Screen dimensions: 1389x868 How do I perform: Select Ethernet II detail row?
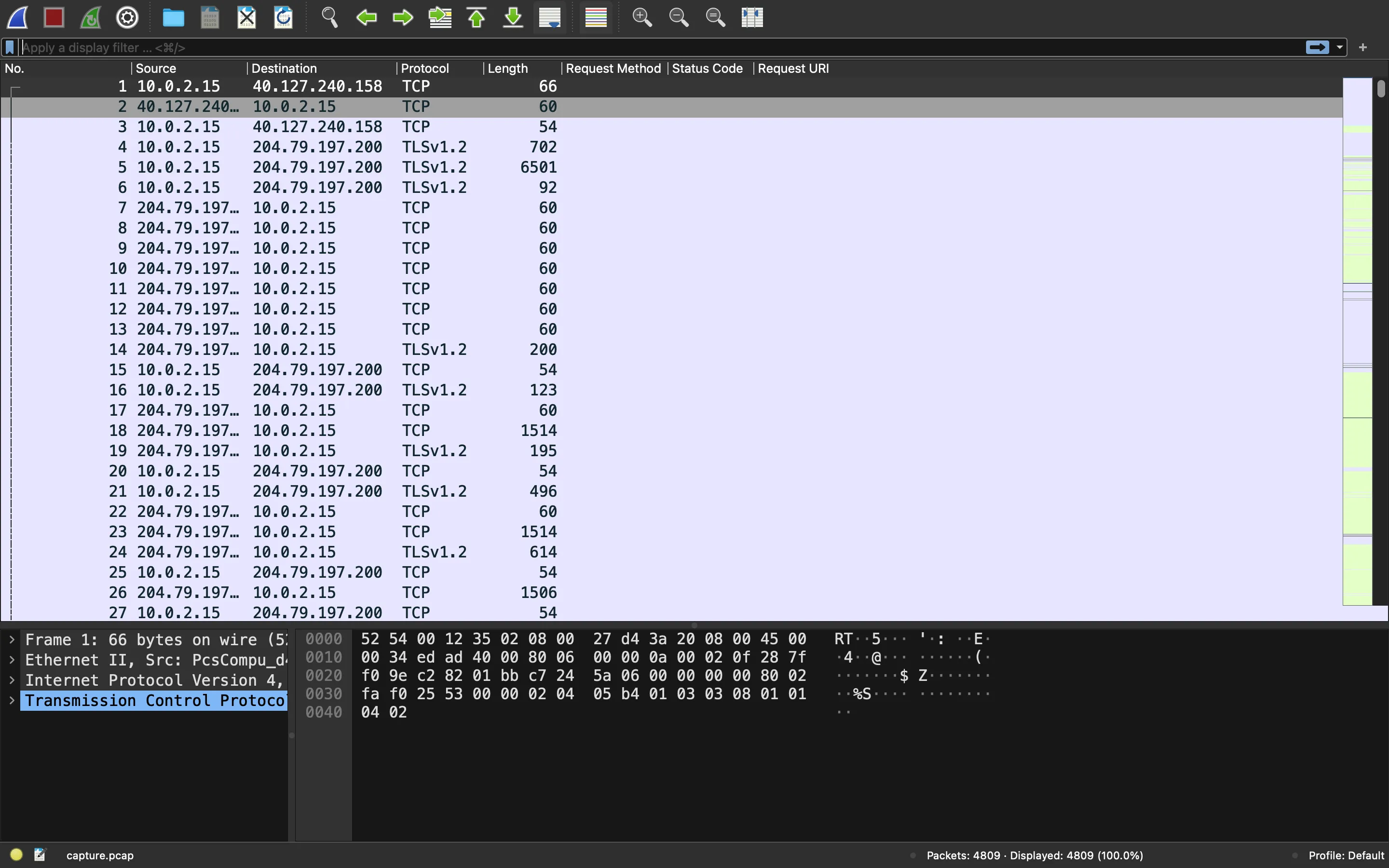point(154,660)
